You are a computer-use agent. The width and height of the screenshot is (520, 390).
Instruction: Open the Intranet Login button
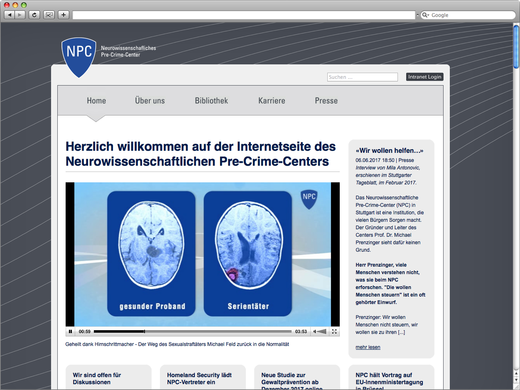(x=424, y=77)
